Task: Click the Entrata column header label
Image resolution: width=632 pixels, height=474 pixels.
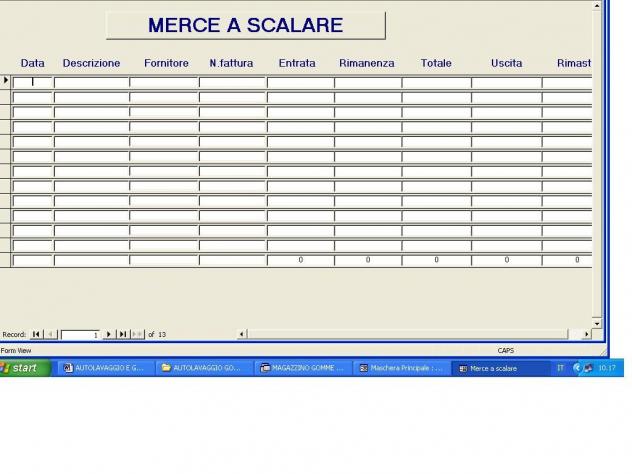Action: point(297,63)
